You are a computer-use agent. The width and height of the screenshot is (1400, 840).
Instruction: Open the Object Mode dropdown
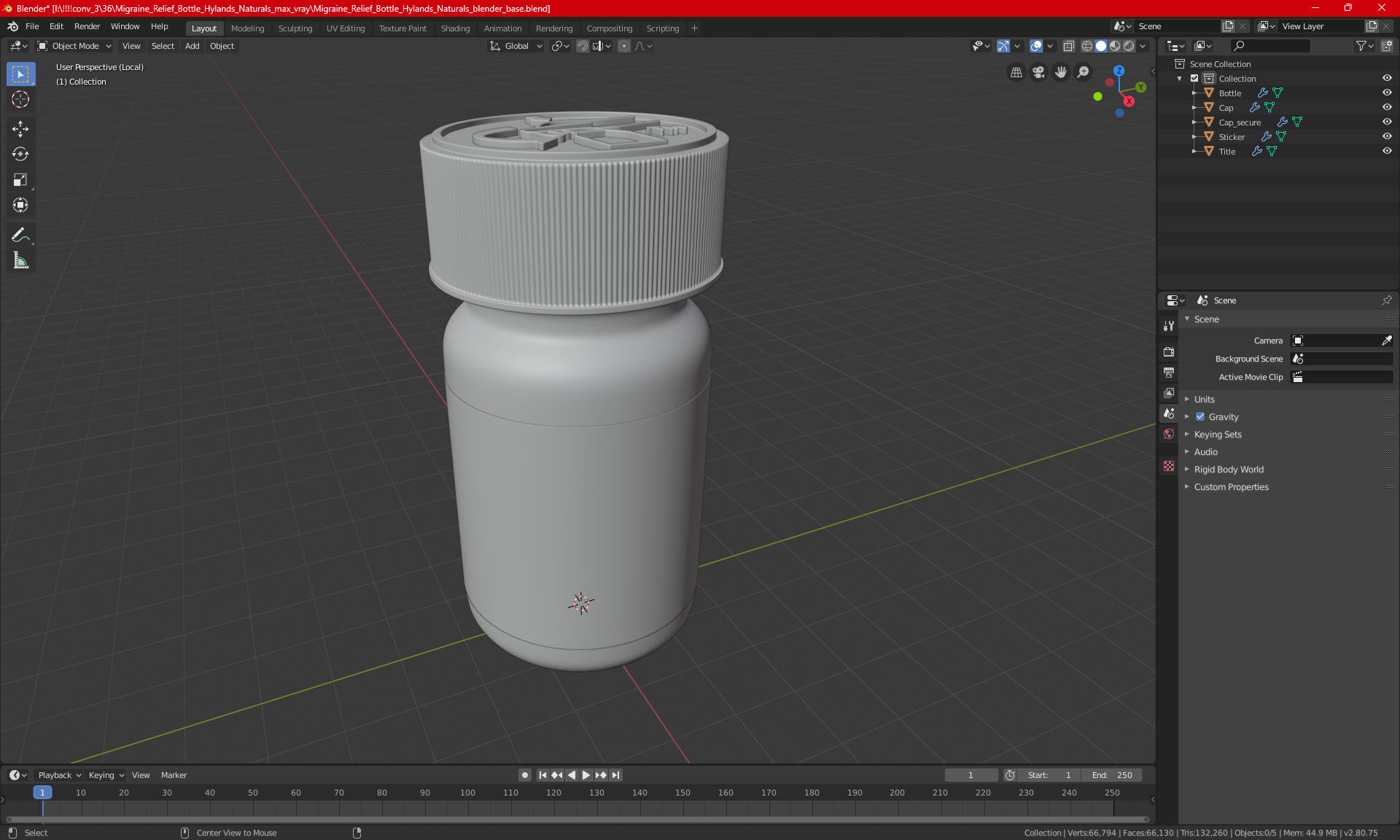pyautogui.click(x=74, y=46)
